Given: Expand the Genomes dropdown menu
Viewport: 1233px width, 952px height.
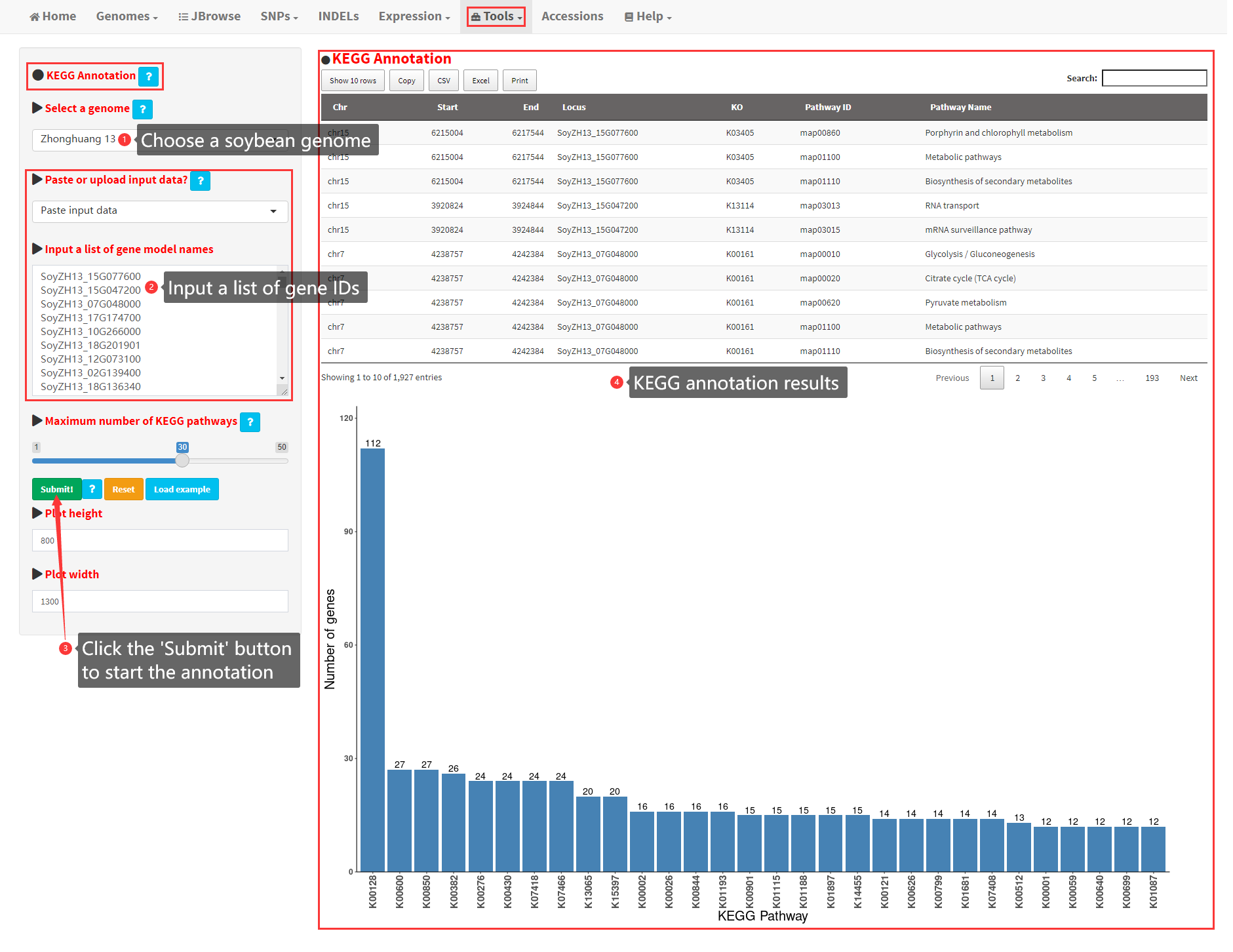Looking at the screenshot, I should (127, 16).
